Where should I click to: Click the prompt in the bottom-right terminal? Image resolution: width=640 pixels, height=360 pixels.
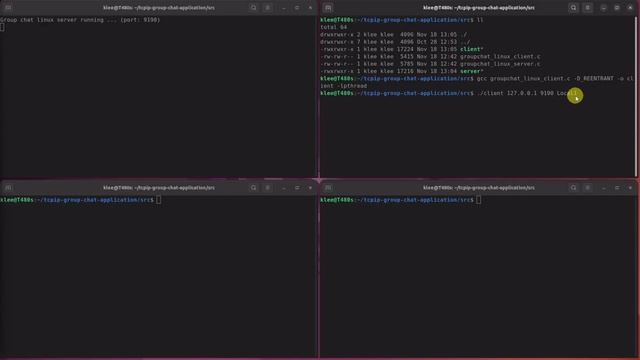(x=397, y=200)
